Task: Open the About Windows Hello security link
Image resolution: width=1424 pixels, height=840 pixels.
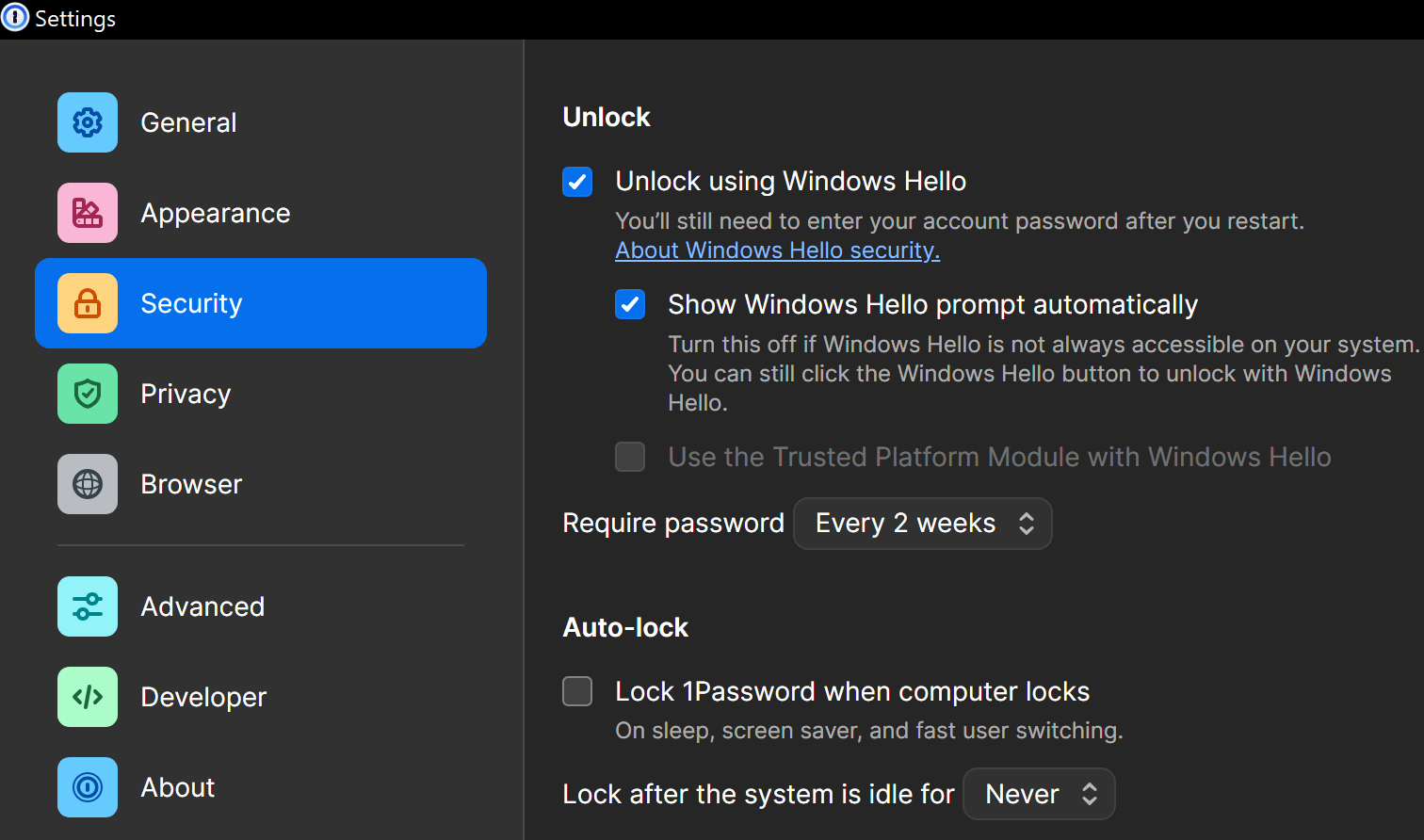Action: (x=776, y=250)
